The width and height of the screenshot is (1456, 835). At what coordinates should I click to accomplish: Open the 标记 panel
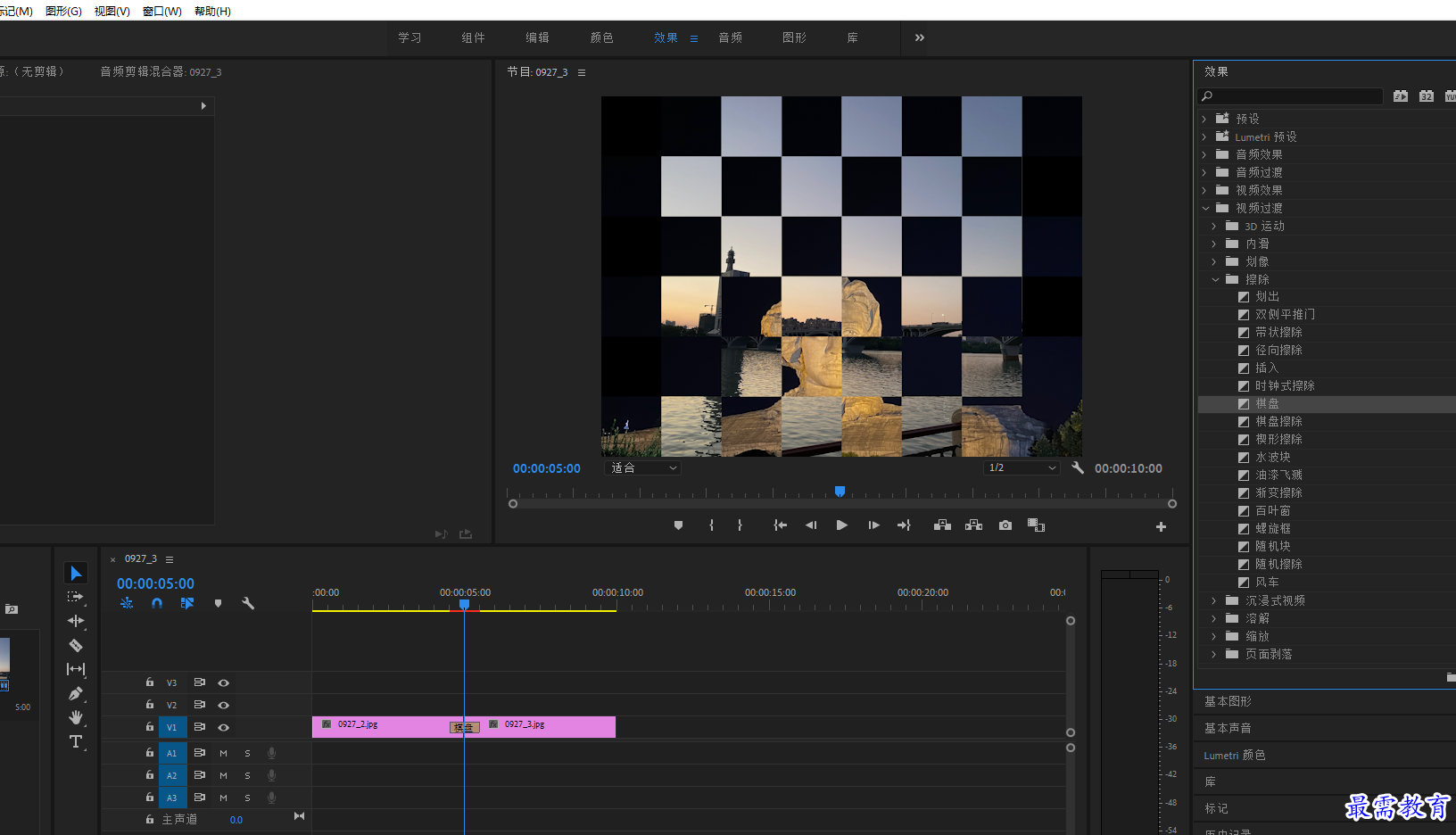[x=1216, y=808]
